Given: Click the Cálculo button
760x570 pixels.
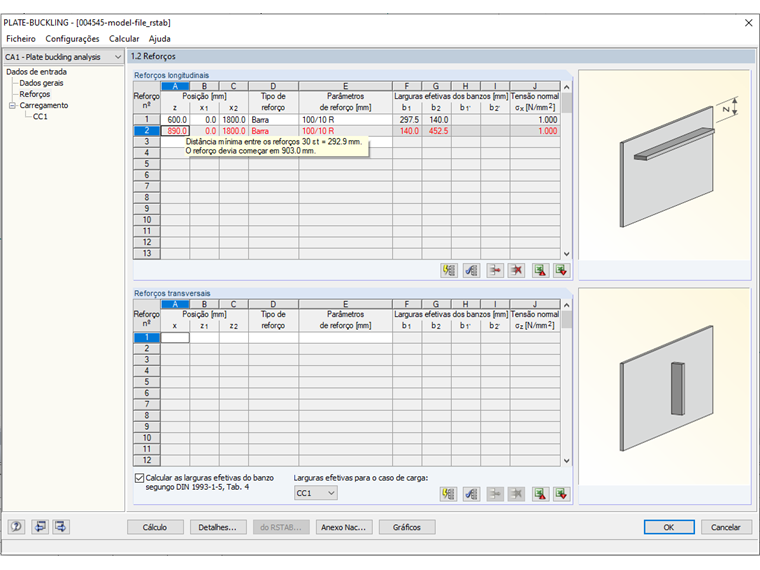Looking at the screenshot, I should pyautogui.click(x=155, y=527).
